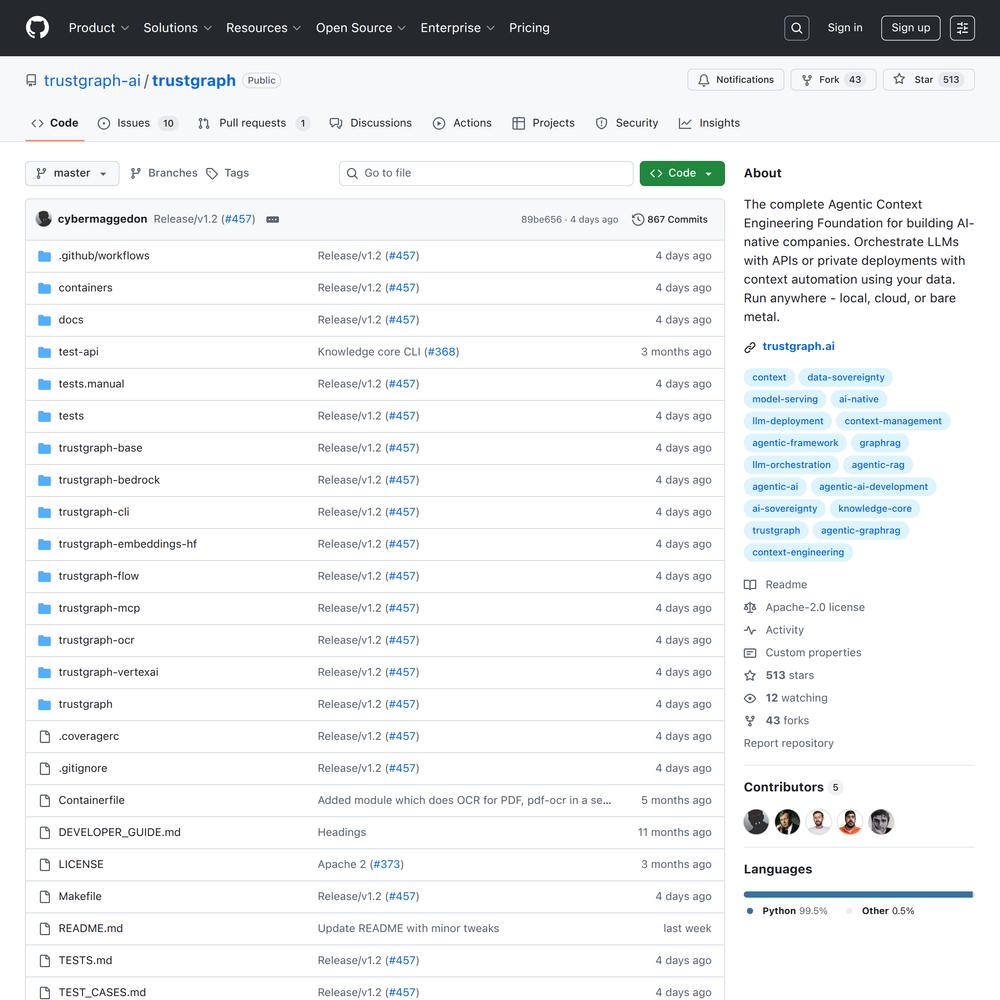Click the blue Python language dot
Screen dimensions: 1000x1000
point(750,911)
